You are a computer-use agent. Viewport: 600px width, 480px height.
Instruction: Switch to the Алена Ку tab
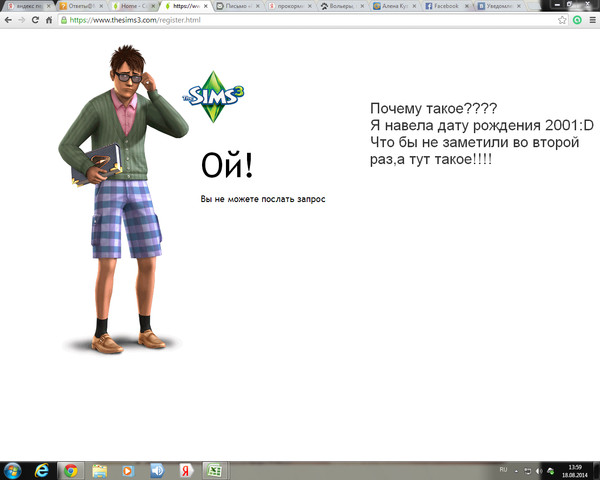coord(393,6)
